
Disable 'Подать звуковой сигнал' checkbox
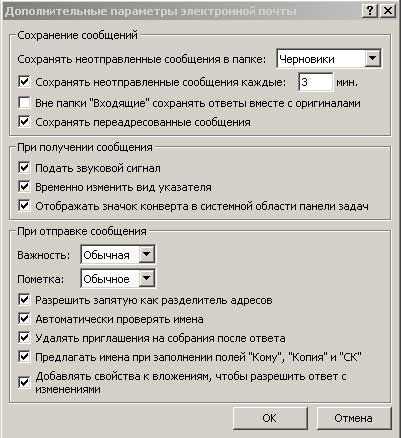click(24, 168)
